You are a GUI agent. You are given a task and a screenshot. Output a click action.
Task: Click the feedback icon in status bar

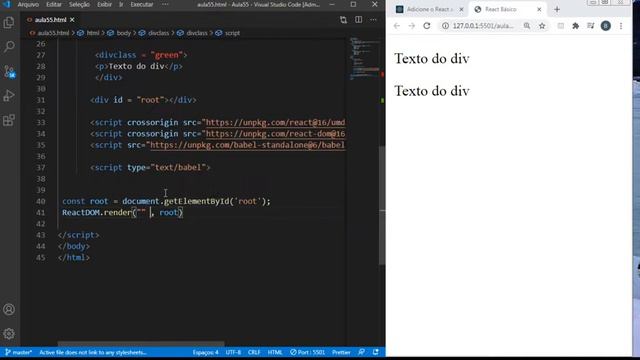coord(361,352)
